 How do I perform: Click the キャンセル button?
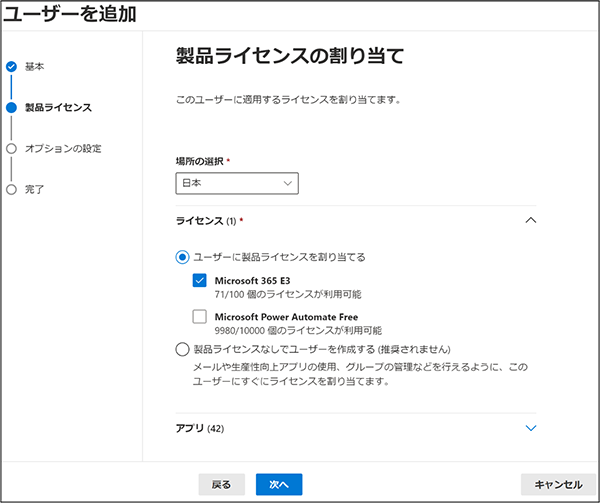[558, 485]
